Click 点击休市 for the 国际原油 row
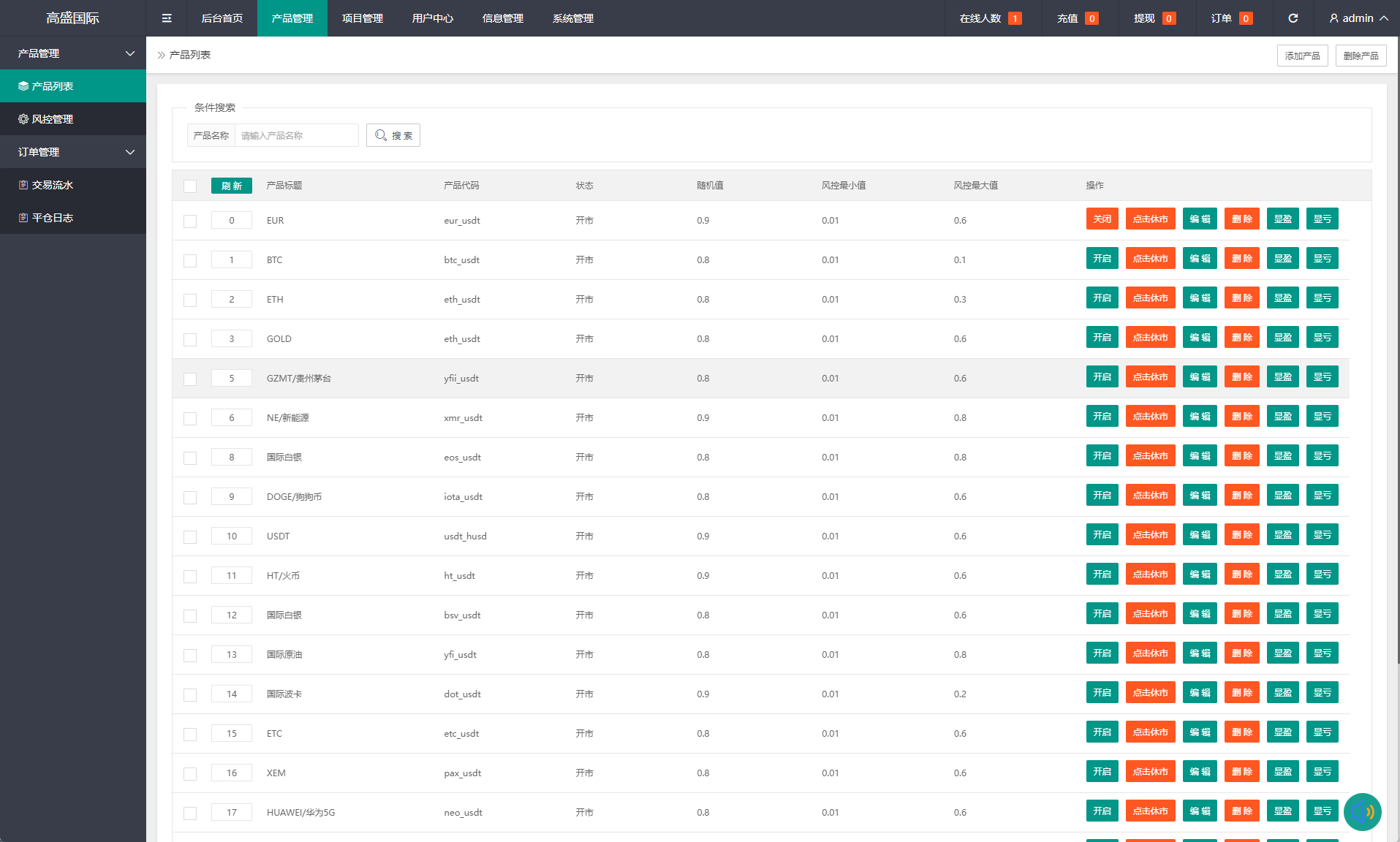 point(1151,653)
